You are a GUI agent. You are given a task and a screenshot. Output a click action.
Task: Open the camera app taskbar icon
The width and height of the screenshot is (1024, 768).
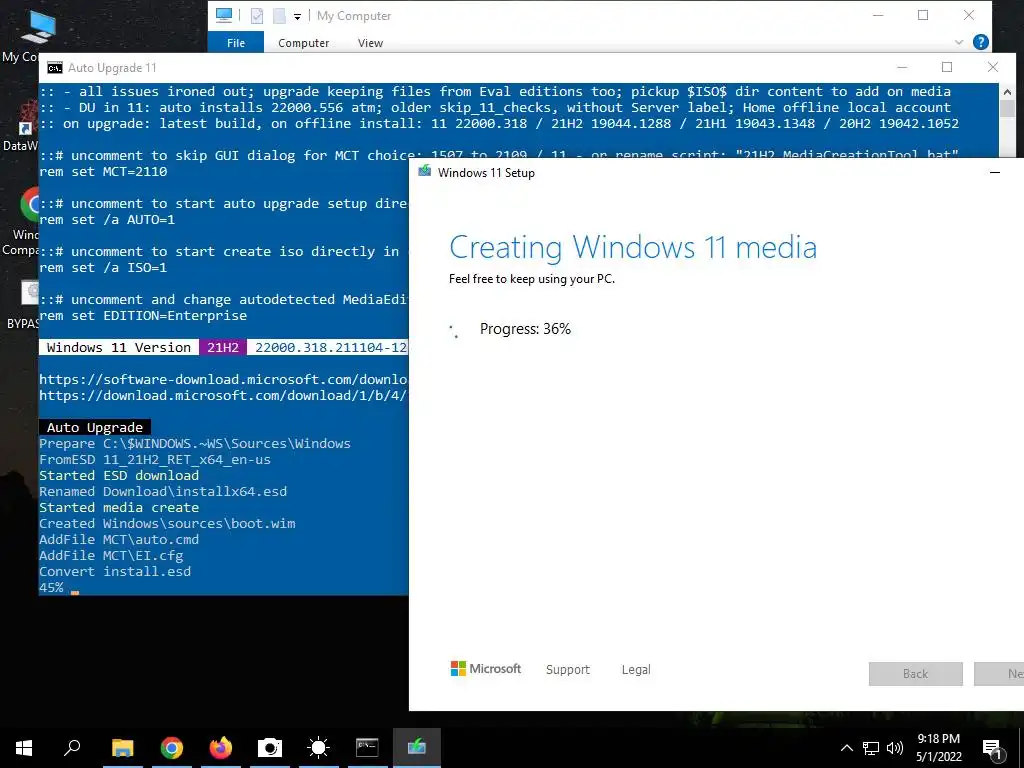coord(269,747)
